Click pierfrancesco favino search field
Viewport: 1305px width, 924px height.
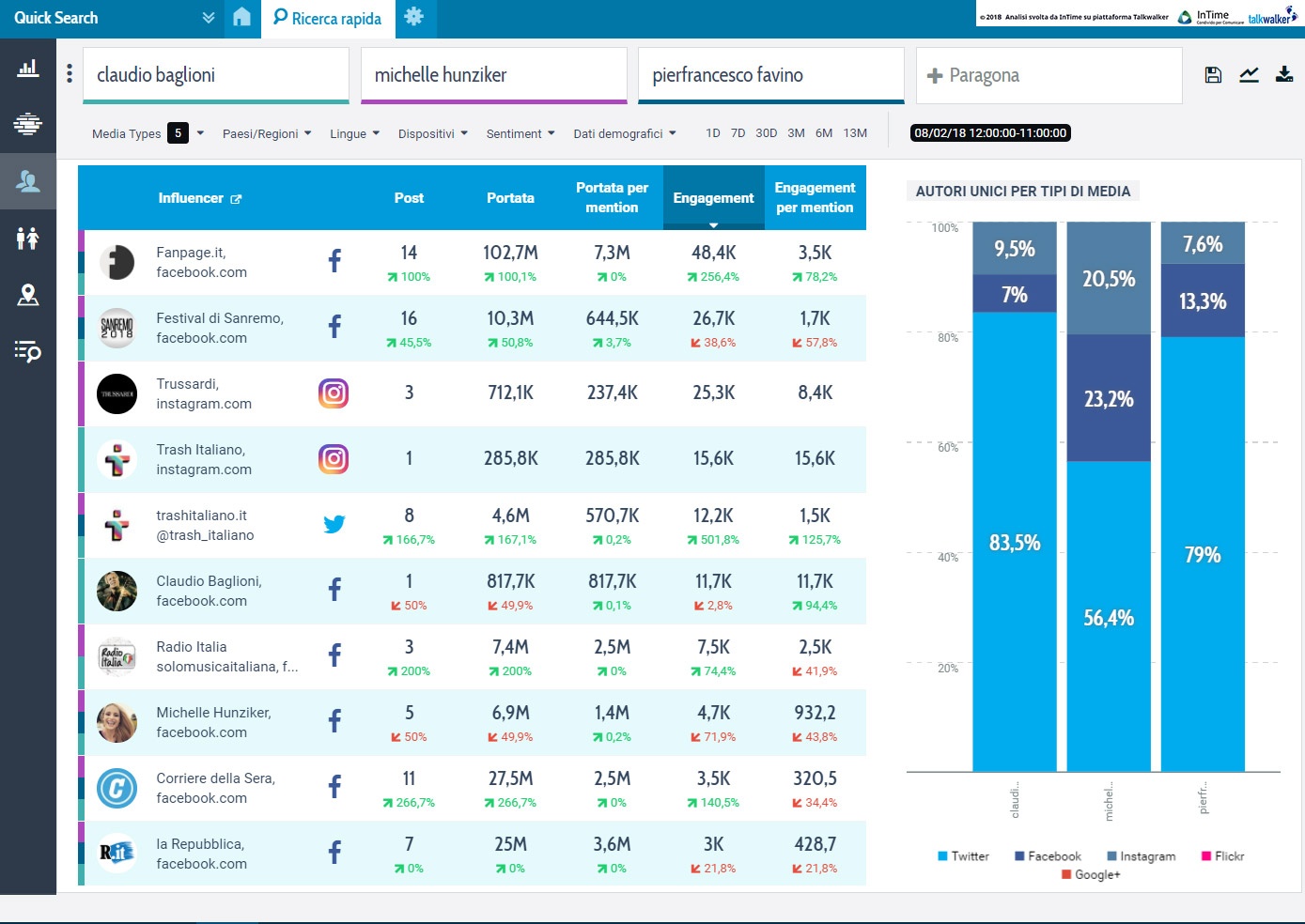coord(771,75)
